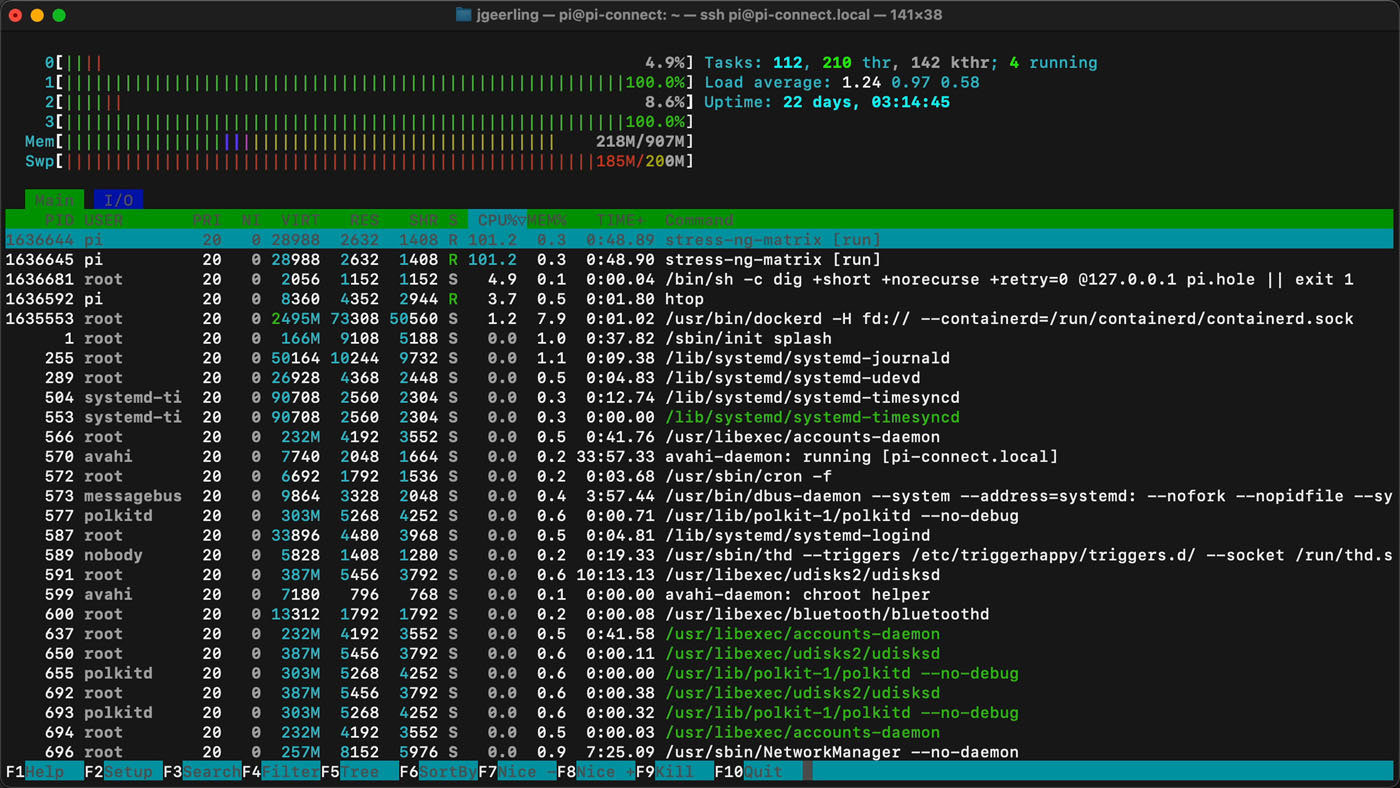Click the Mem usage meter

(350, 141)
